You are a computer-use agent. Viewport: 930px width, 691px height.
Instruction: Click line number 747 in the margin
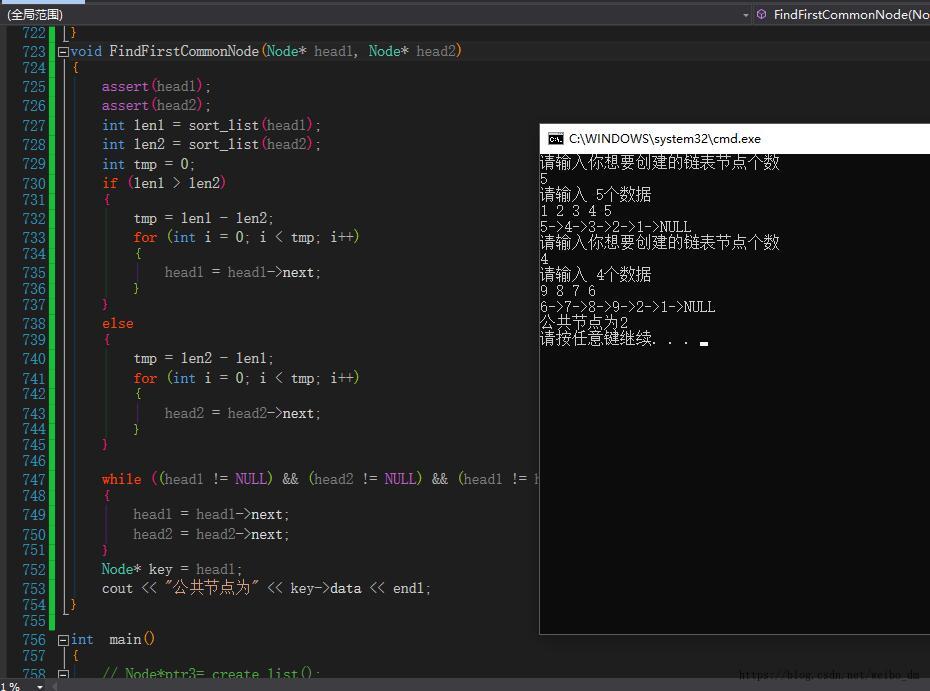pyautogui.click(x=34, y=479)
